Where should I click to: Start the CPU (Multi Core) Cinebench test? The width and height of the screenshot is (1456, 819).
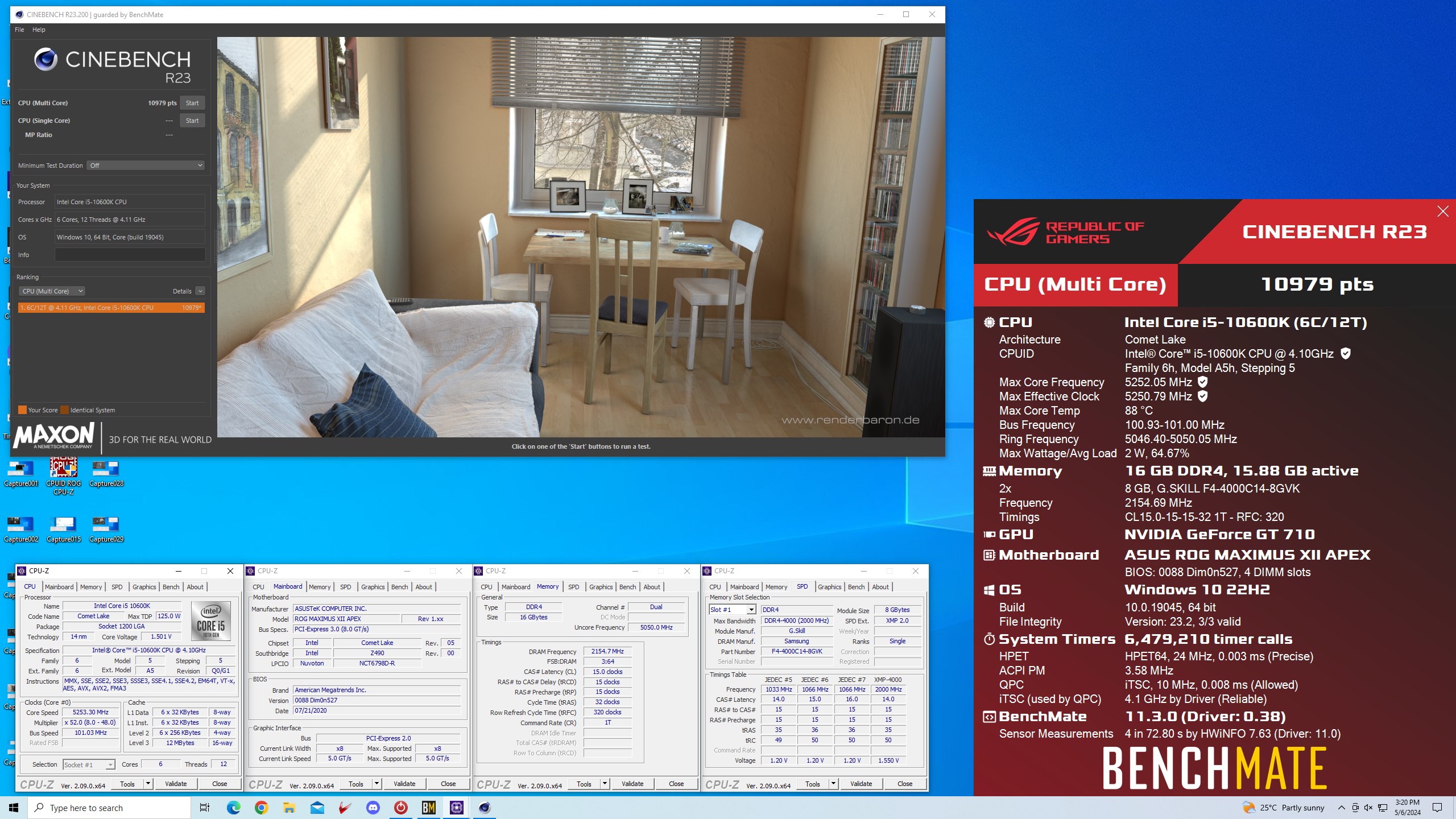[x=192, y=103]
